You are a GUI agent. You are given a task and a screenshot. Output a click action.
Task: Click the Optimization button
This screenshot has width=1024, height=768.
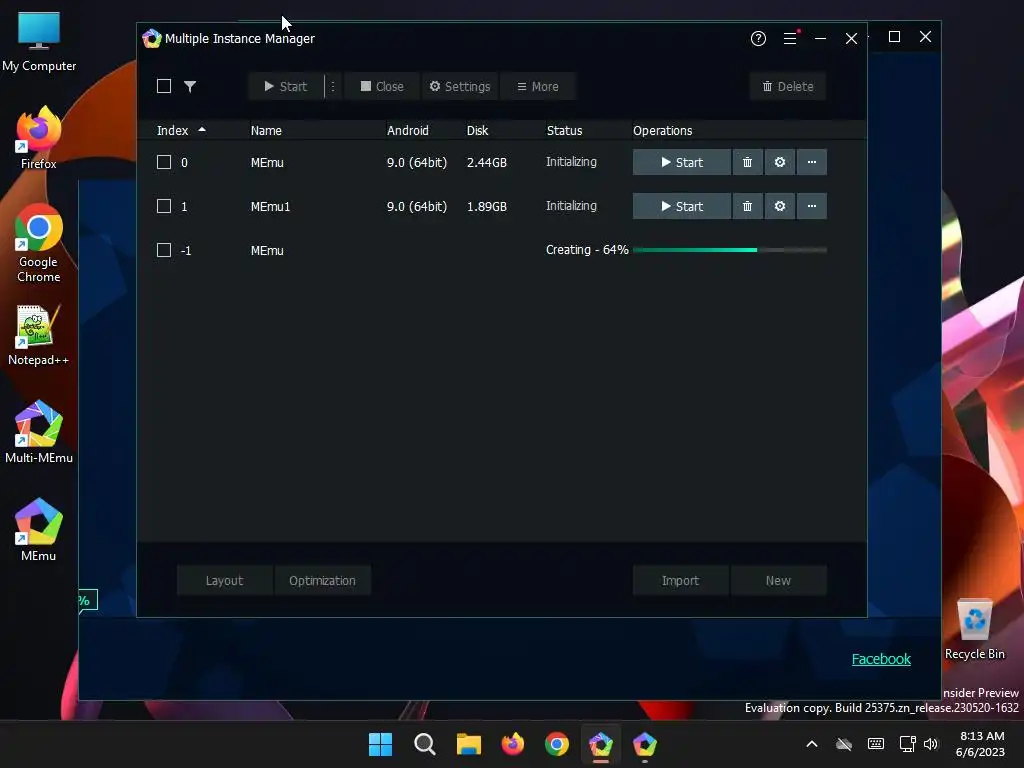[323, 581]
